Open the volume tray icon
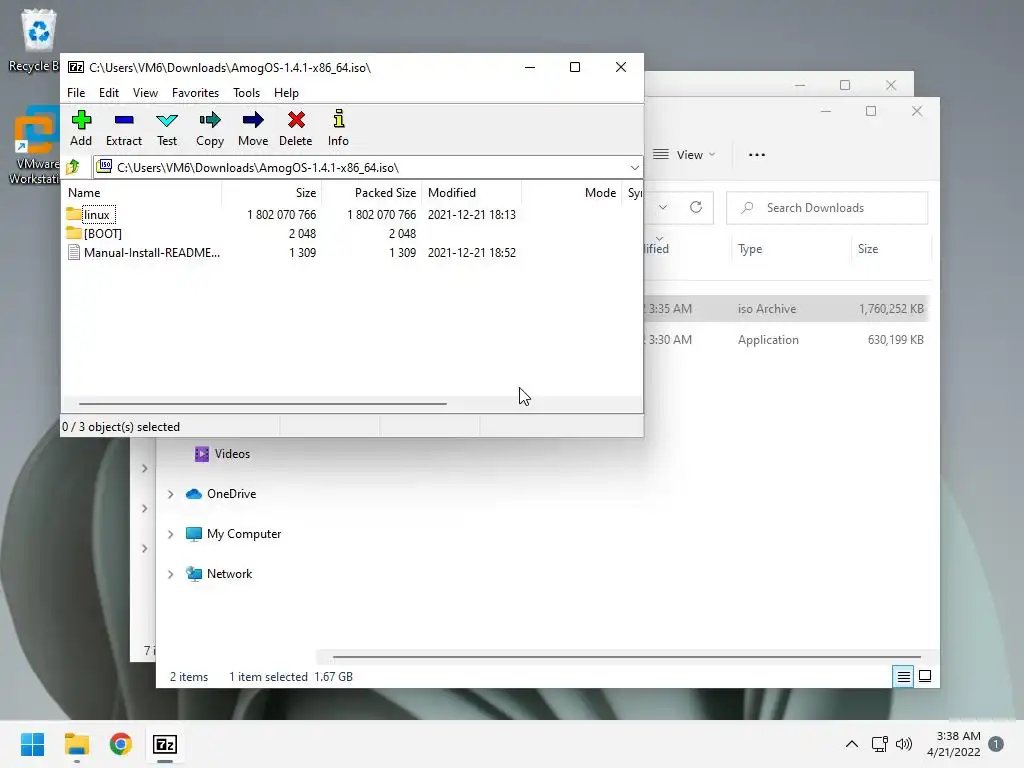The width and height of the screenshot is (1024, 768). (904, 744)
